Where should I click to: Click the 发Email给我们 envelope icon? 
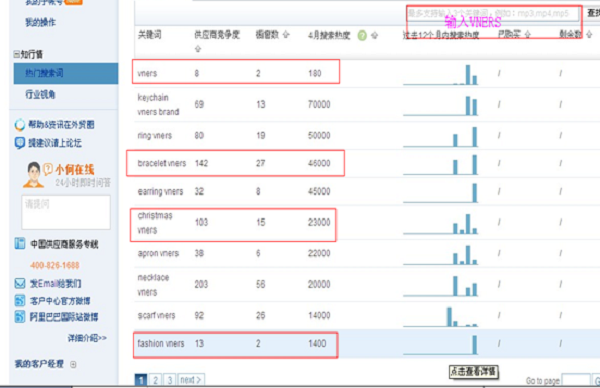[20, 284]
